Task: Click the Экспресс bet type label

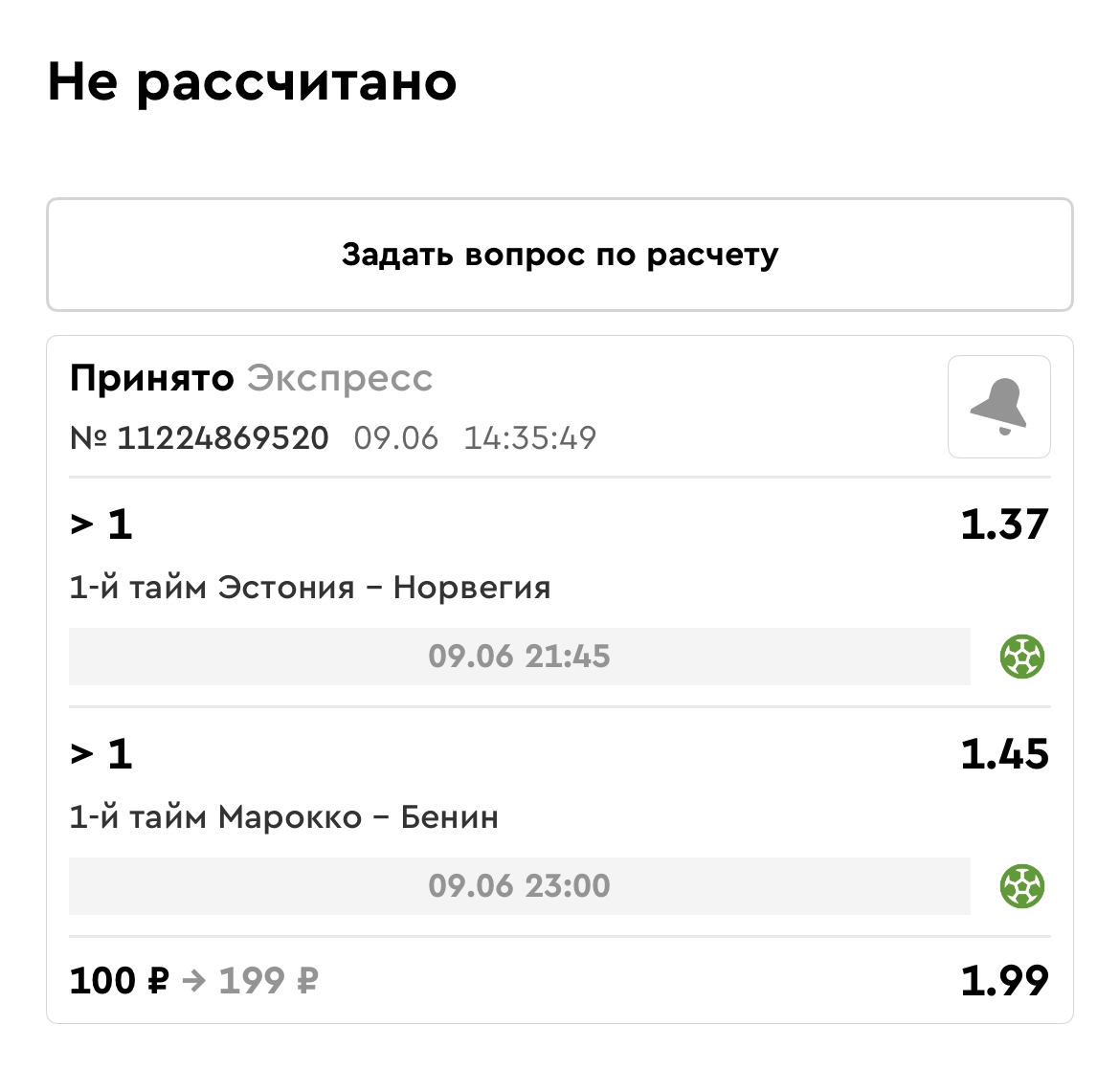Action: 340,379
